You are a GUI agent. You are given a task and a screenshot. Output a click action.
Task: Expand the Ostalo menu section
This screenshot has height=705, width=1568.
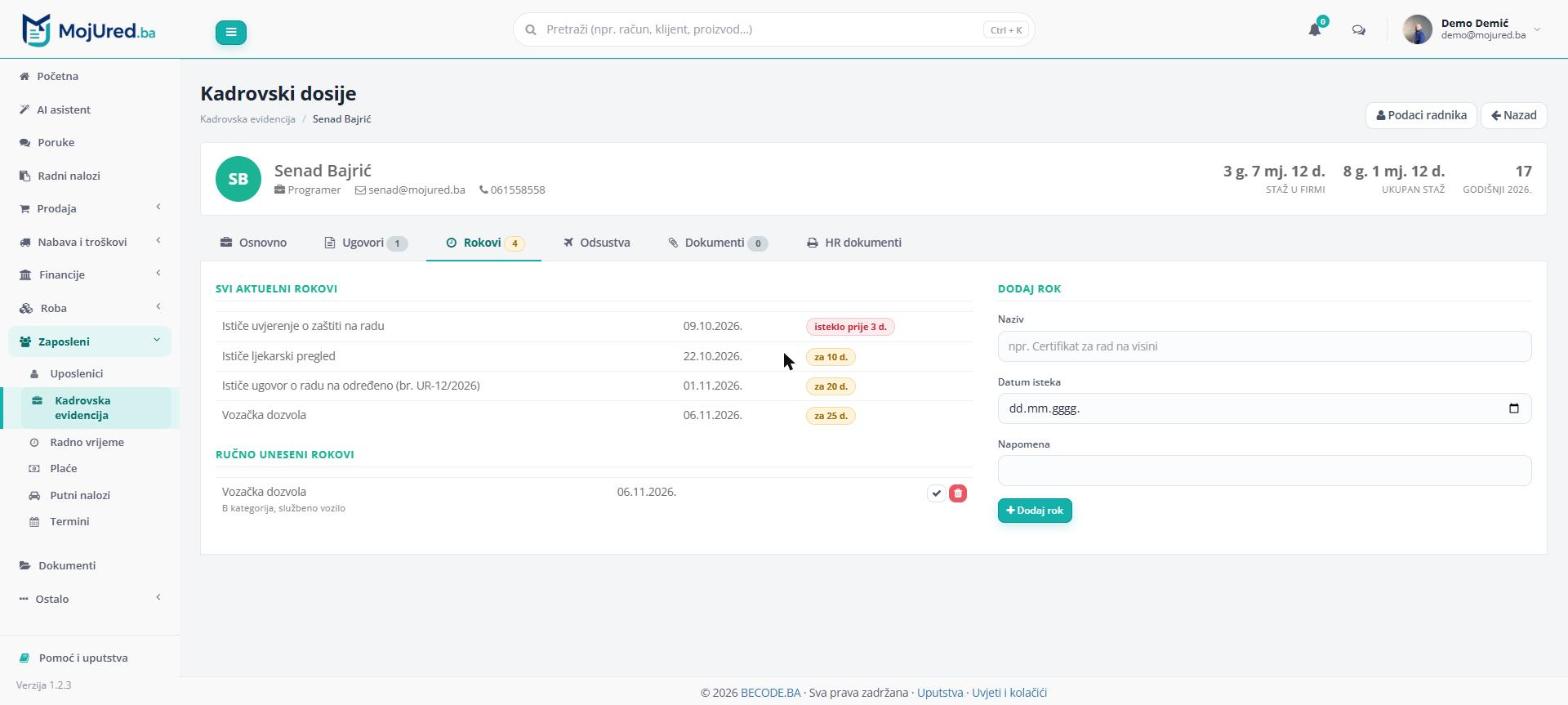point(89,599)
